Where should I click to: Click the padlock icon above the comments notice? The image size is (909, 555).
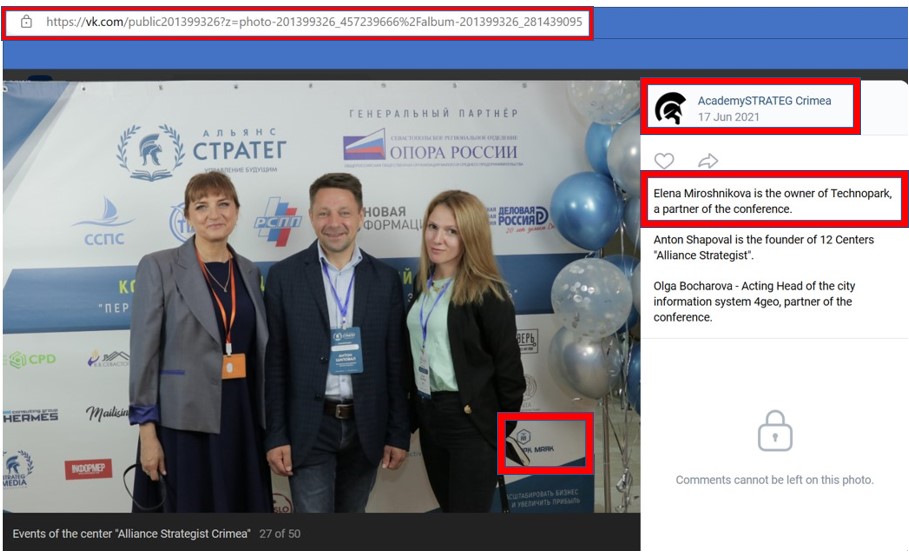(775, 431)
